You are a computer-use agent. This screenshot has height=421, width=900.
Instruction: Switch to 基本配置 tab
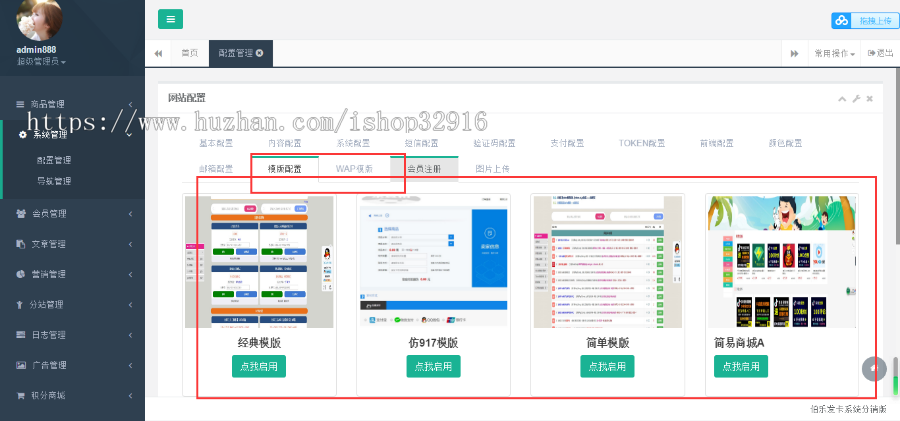[216, 144]
